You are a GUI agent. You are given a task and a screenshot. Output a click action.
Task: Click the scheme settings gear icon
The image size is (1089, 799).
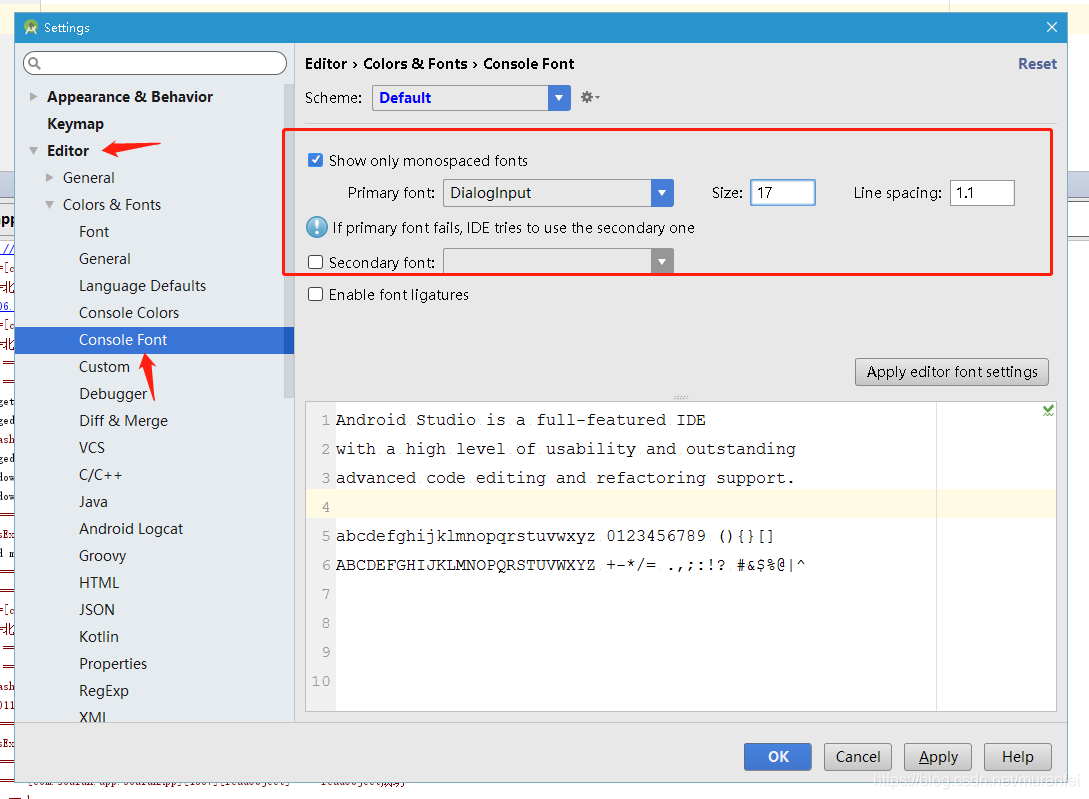589,97
